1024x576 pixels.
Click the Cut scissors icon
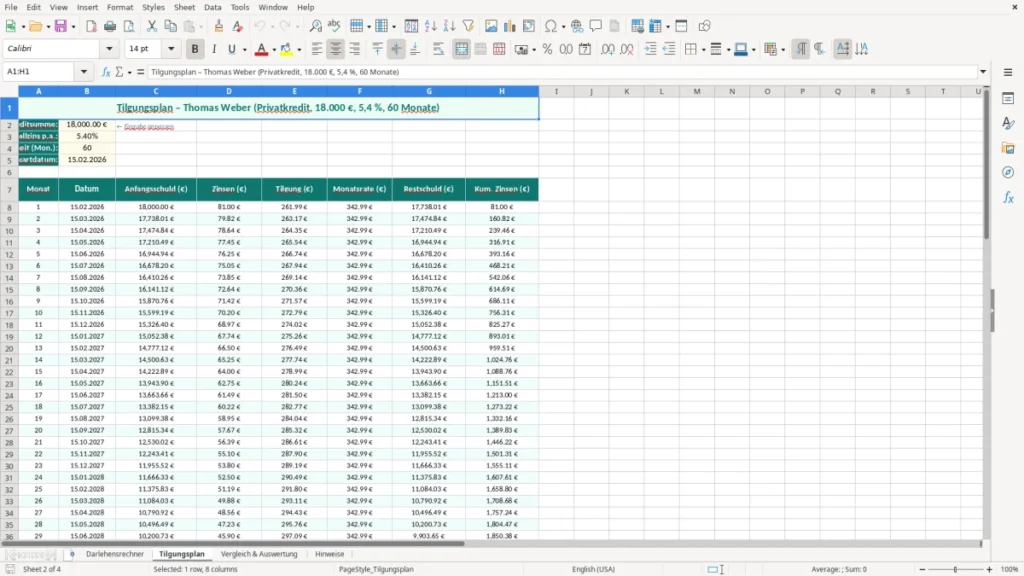coord(152,26)
